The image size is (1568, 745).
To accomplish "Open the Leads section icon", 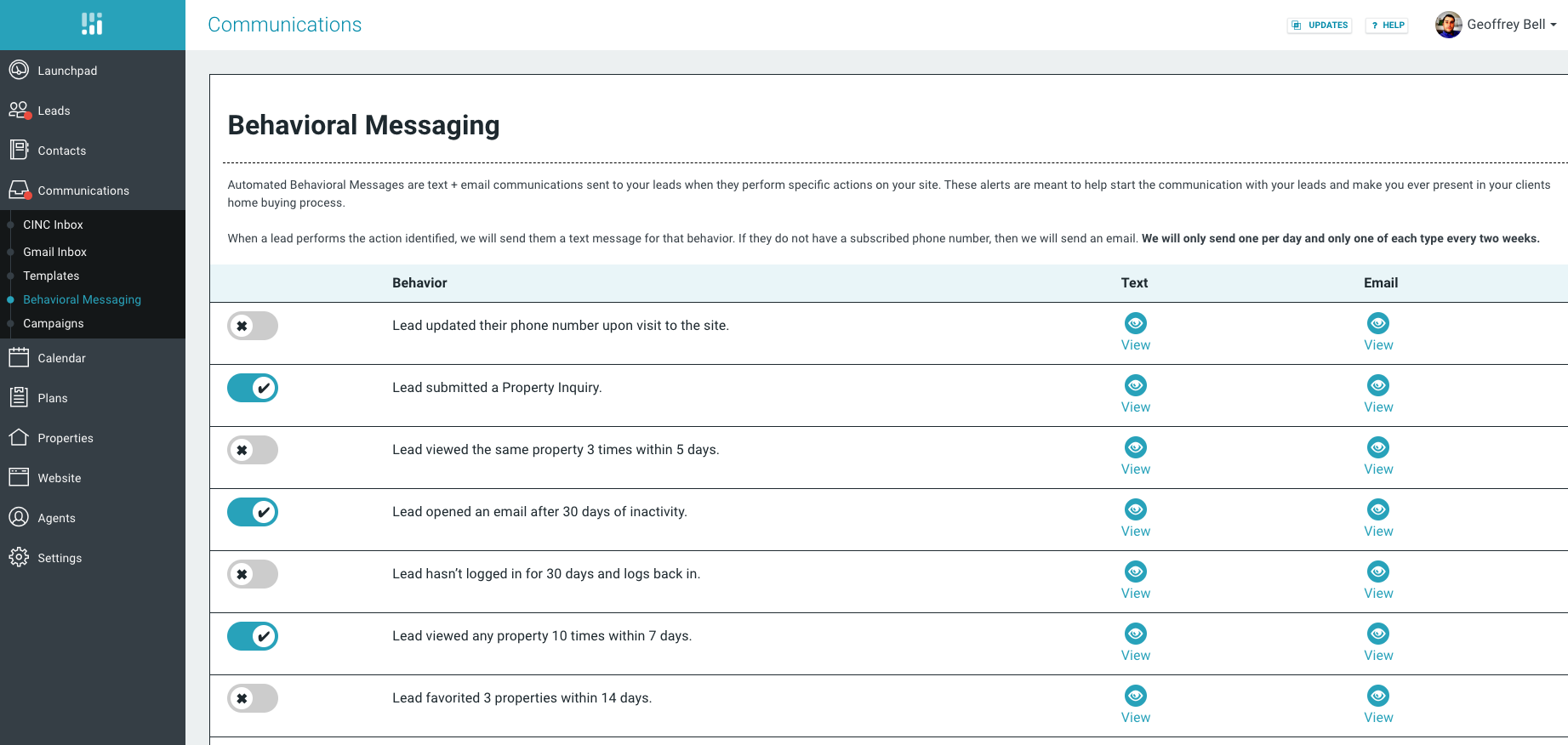I will [19, 110].
